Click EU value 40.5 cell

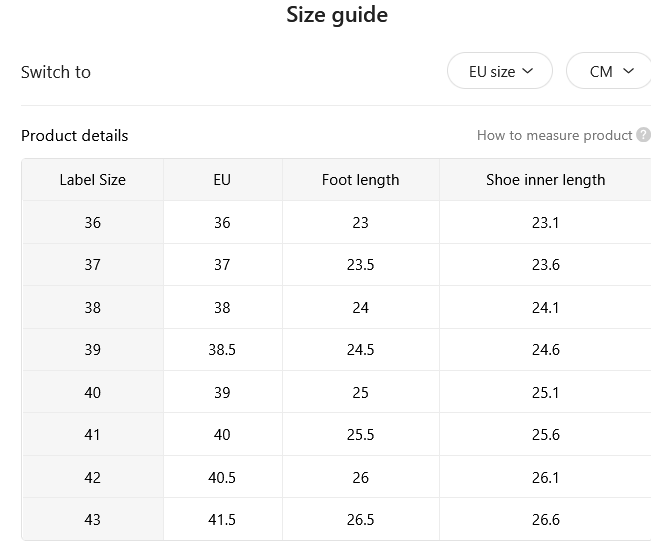pyautogui.click(x=222, y=478)
